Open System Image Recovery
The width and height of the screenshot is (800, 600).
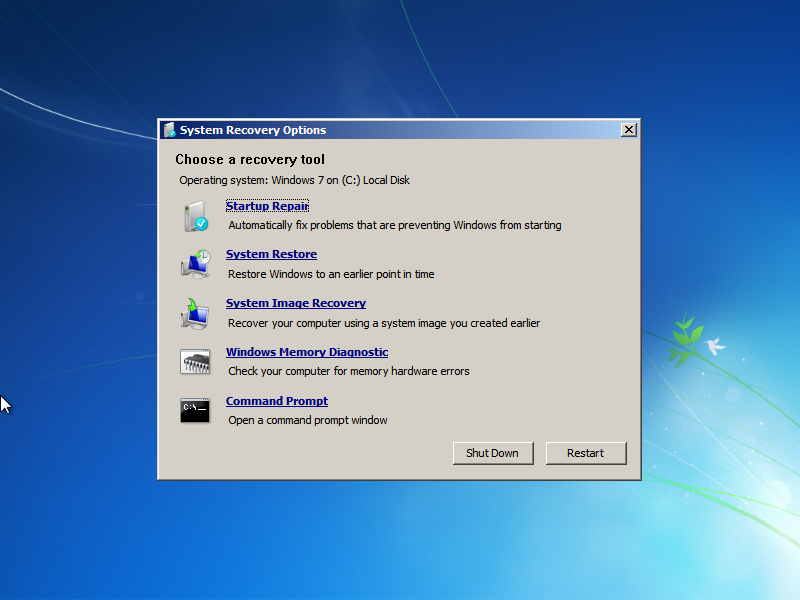295,303
